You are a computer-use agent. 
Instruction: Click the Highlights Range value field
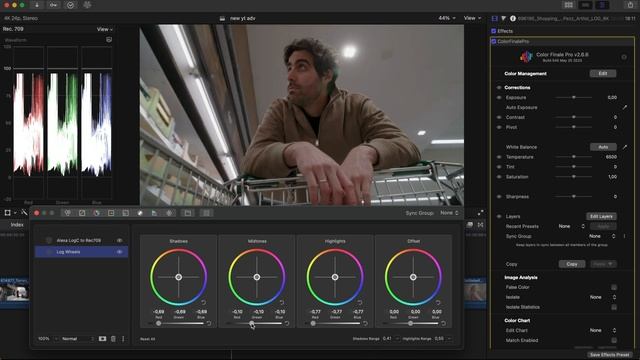[x=439, y=339]
